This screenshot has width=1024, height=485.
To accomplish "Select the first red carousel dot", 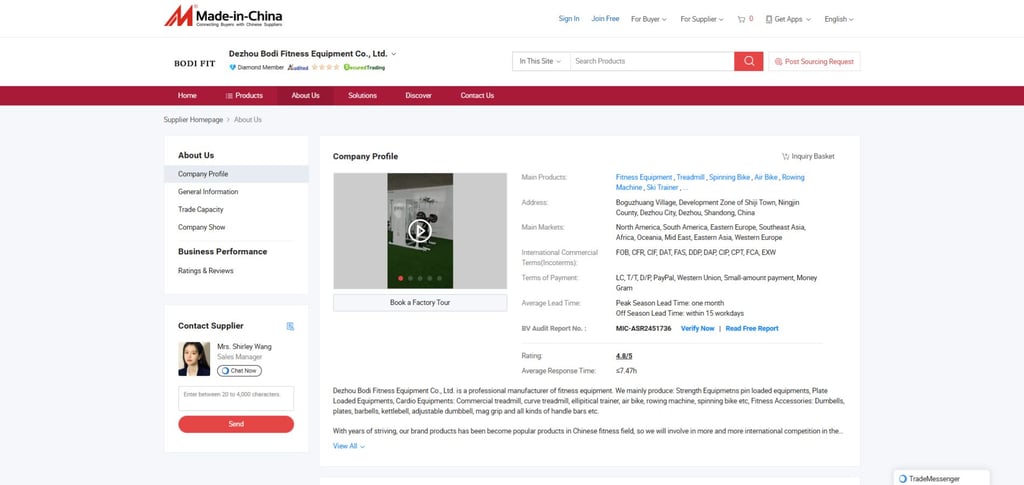I will 400,278.
